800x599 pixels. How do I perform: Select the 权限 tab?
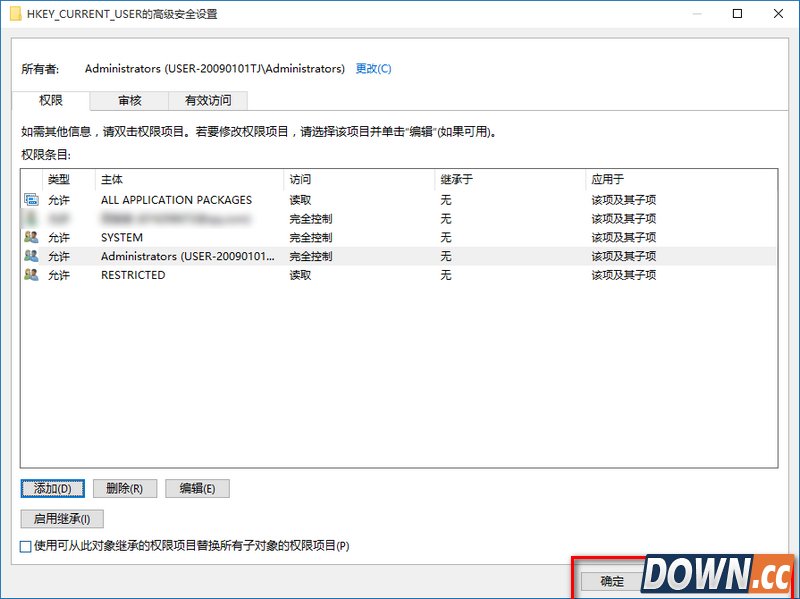[x=51, y=100]
